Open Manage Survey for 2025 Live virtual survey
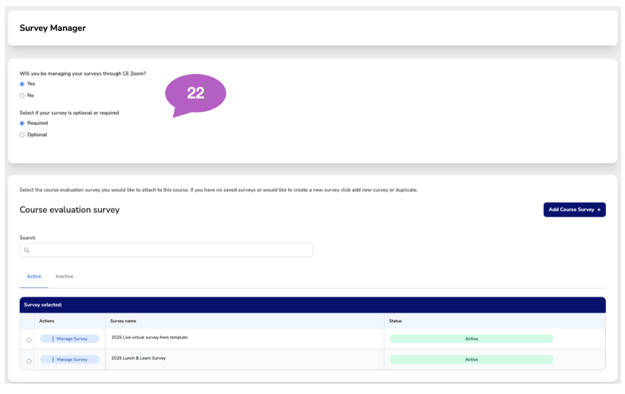The image size is (625, 394). [70, 339]
